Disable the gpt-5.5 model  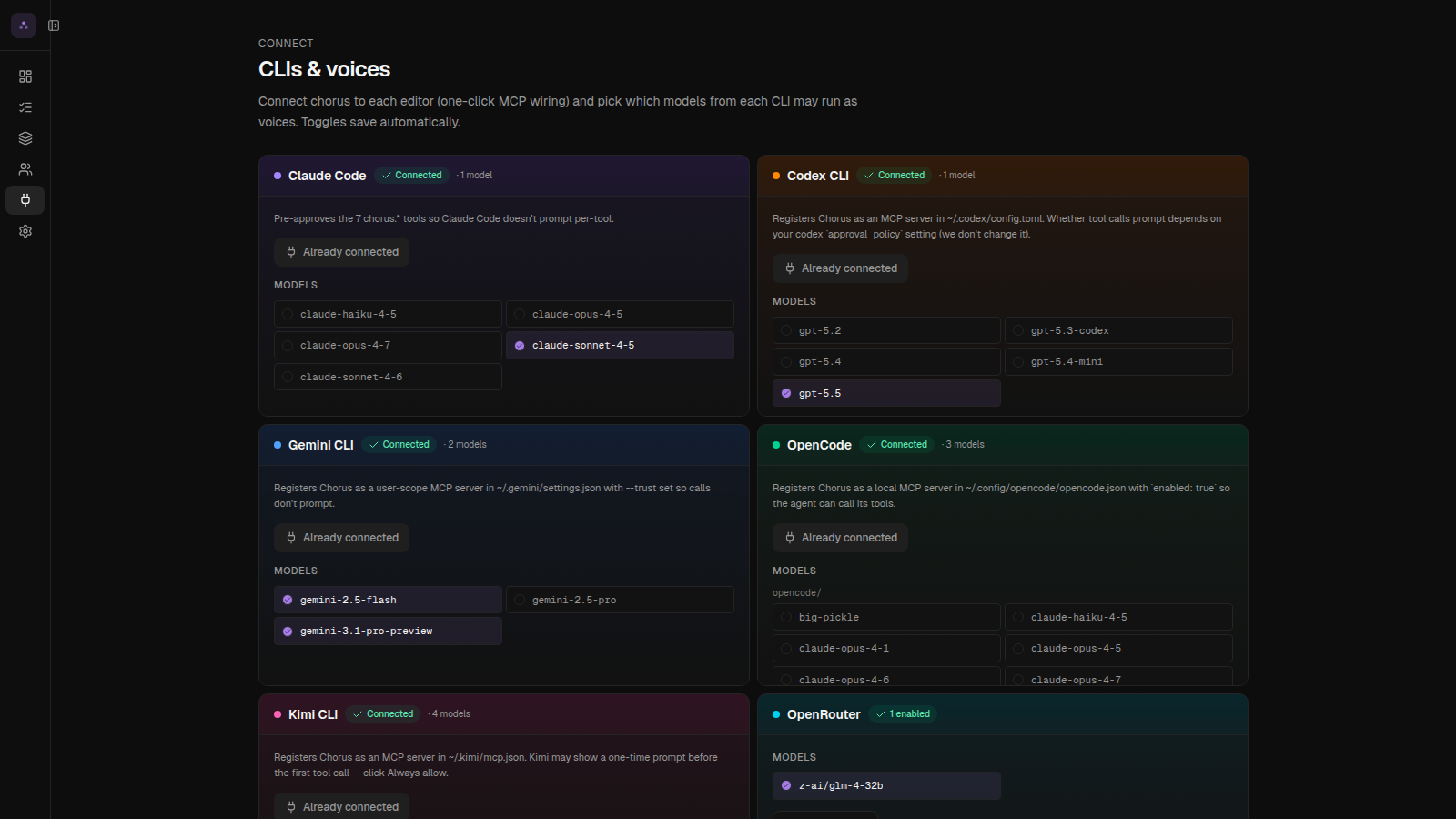tap(886, 393)
